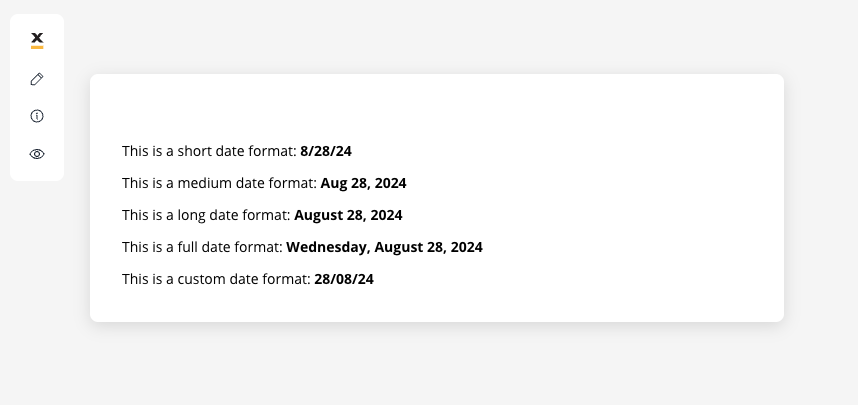
Task: Click the long format value August 28, 2024
Action: click(348, 215)
